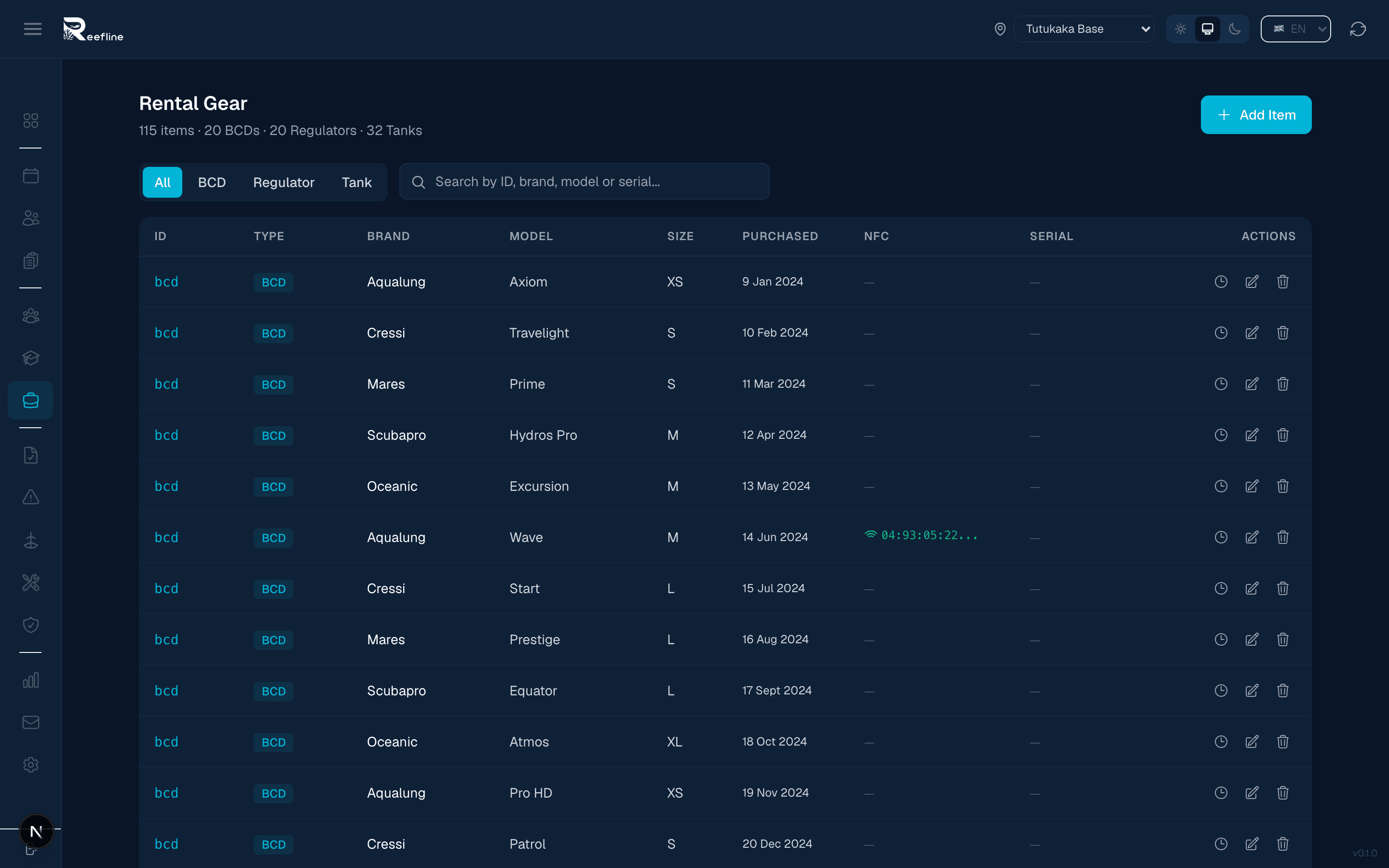Screen dimensions: 1389x868
Task: Click the MODEL column header
Action: point(531,236)
